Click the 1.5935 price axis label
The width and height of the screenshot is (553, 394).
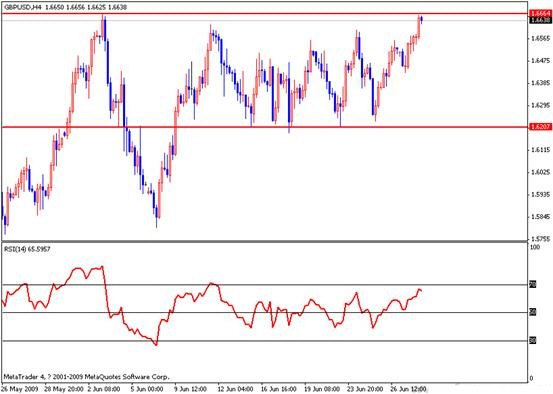(x=541, y=194)
